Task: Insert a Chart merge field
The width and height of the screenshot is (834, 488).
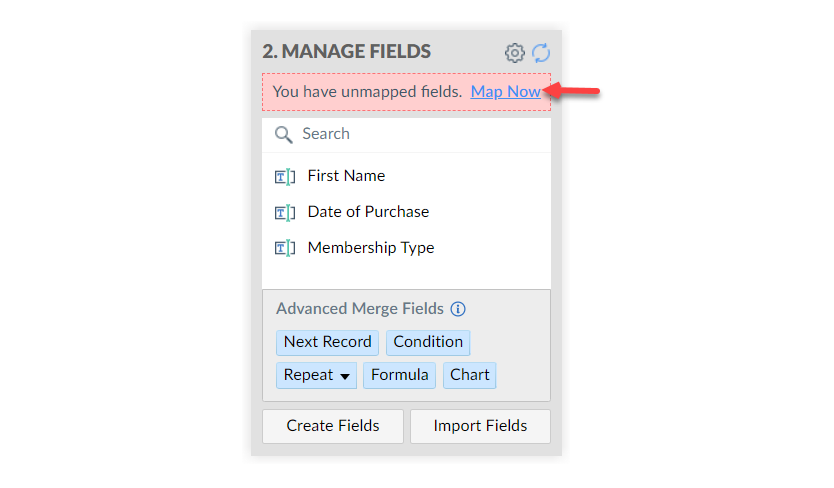Action: tap(469, 375)
